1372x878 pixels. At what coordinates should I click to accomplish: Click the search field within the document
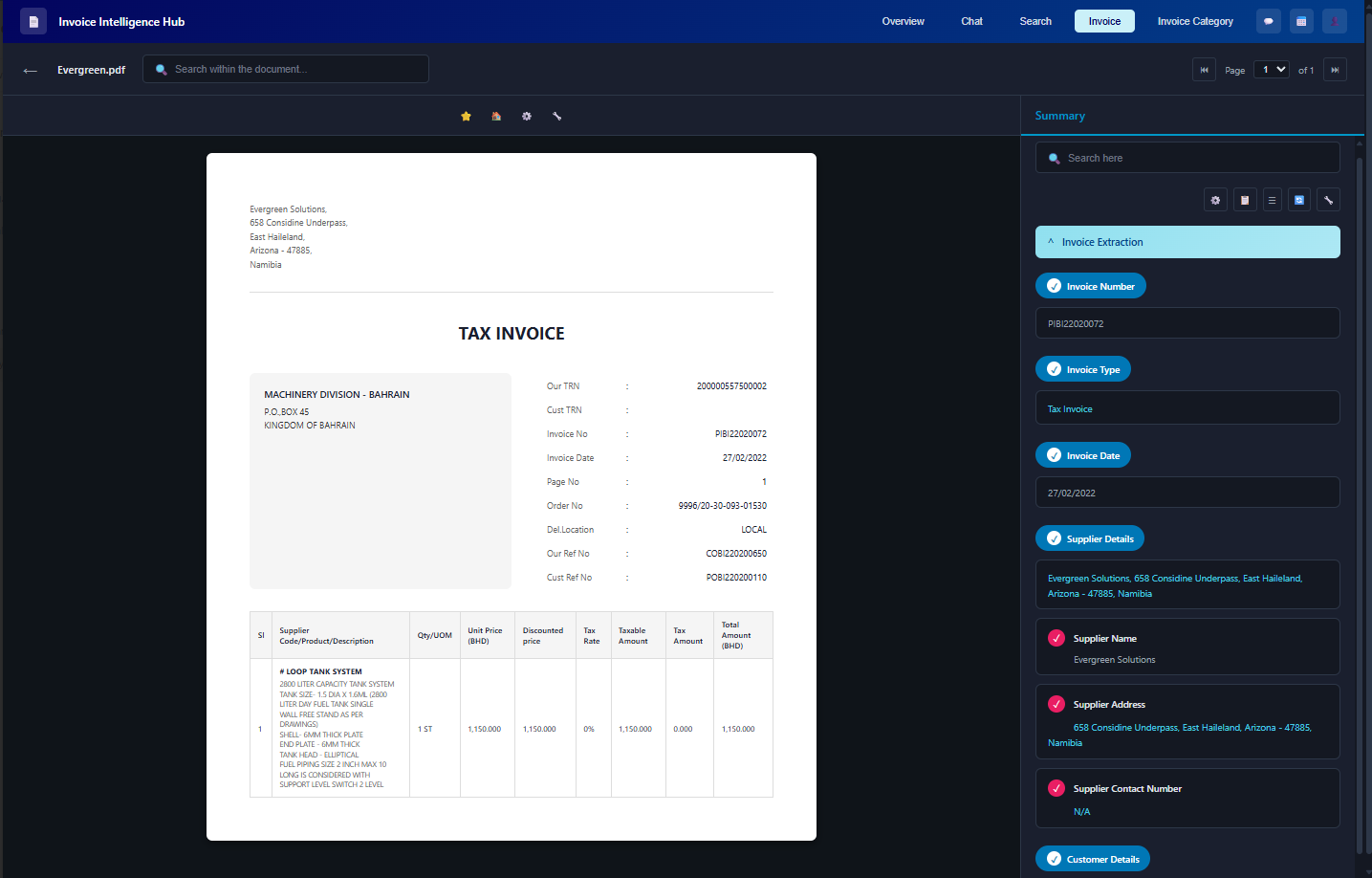[x=285, y=68]
